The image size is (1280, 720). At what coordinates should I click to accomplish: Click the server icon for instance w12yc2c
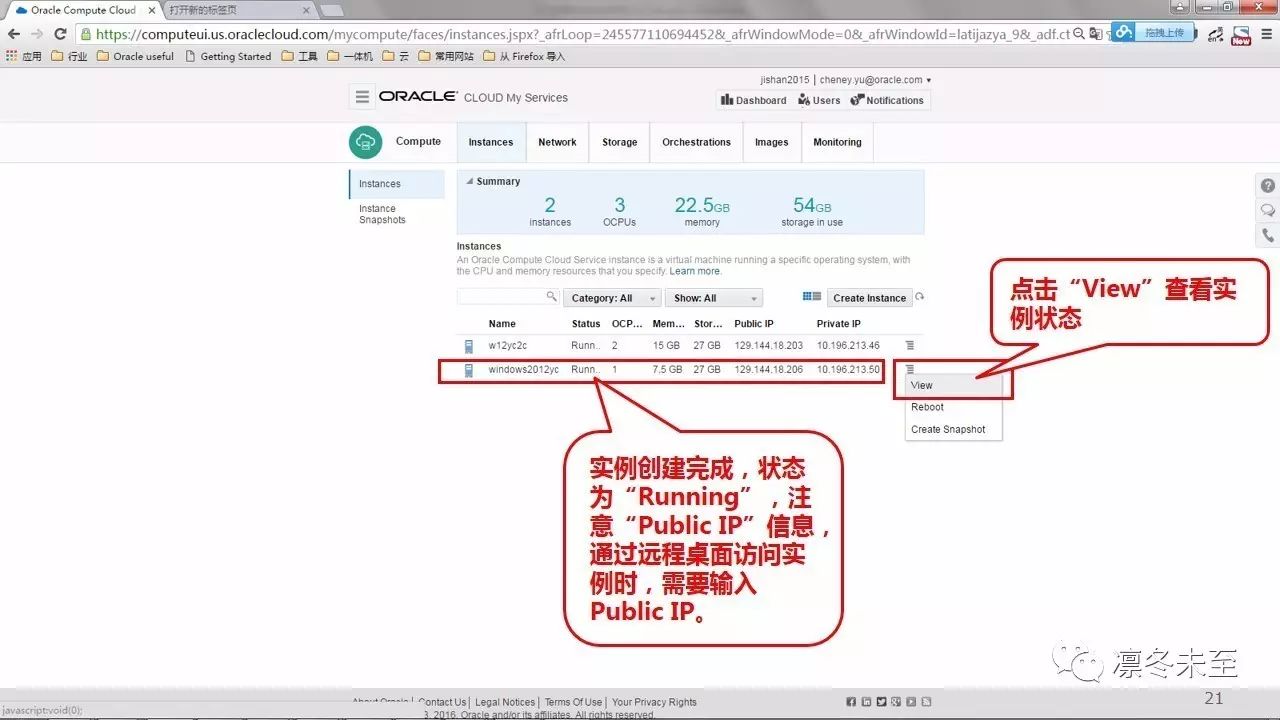[468, 346]
